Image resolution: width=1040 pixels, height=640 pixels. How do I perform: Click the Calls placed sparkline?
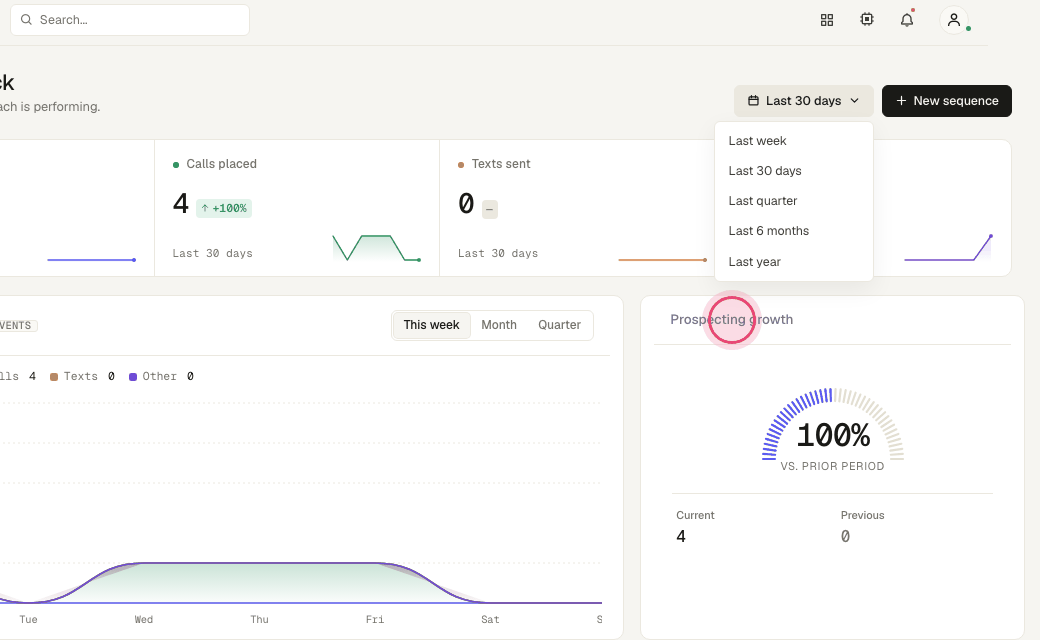(x=377, y=248)
